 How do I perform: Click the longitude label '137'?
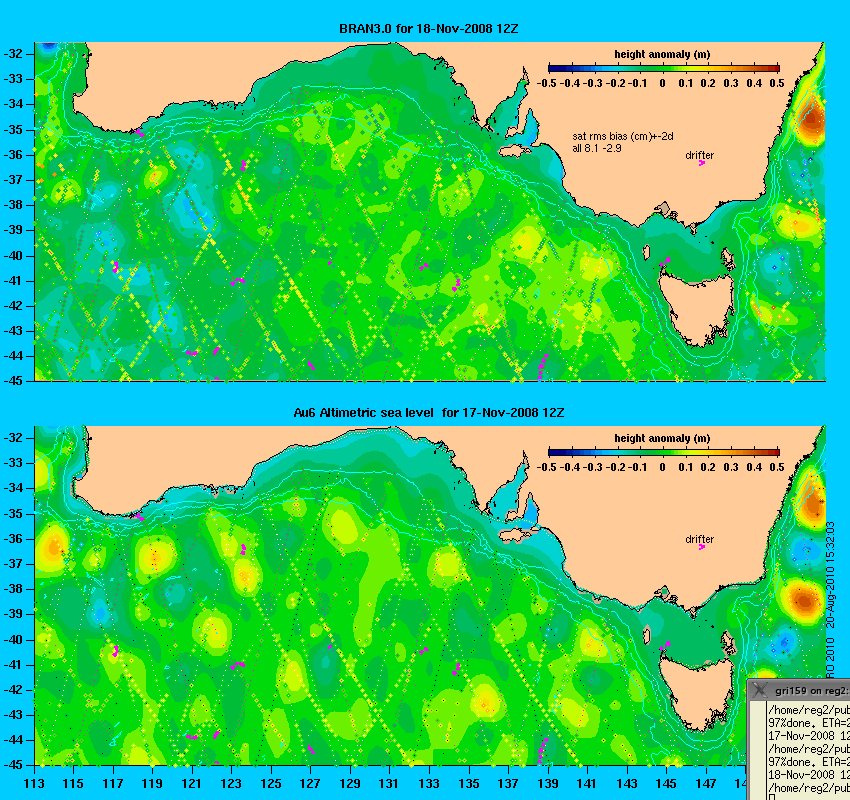(x=508, y=784)
